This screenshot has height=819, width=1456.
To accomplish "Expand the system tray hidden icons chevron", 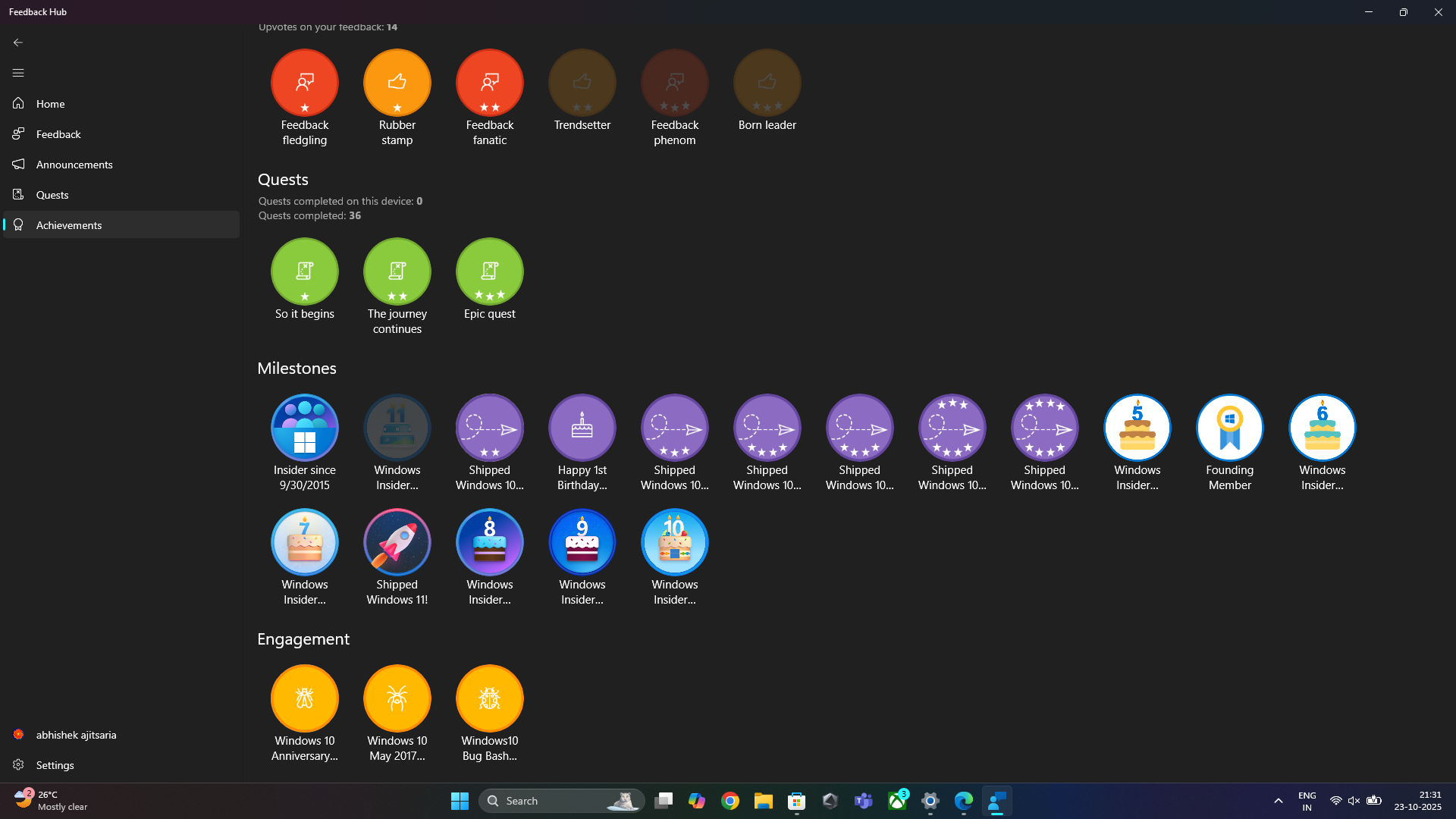I will (1279, 802).
